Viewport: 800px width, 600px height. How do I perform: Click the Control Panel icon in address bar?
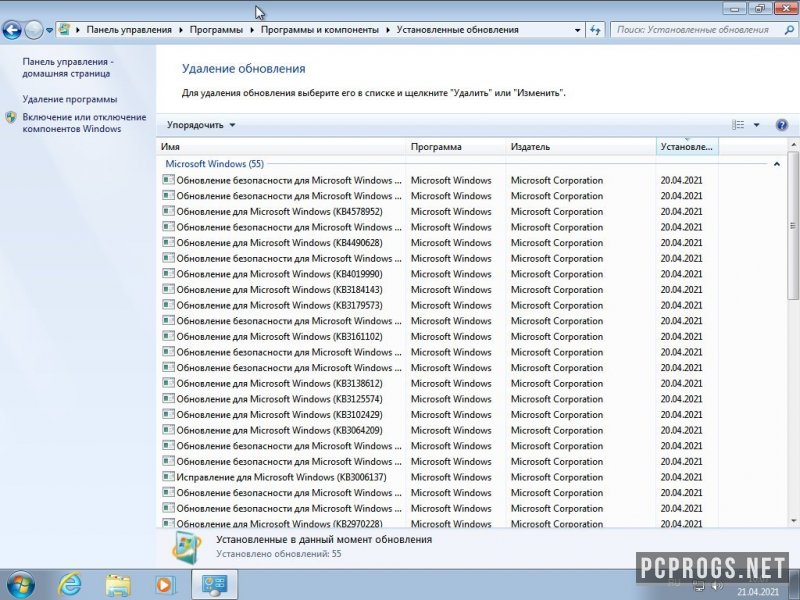[x=64, y=29]
